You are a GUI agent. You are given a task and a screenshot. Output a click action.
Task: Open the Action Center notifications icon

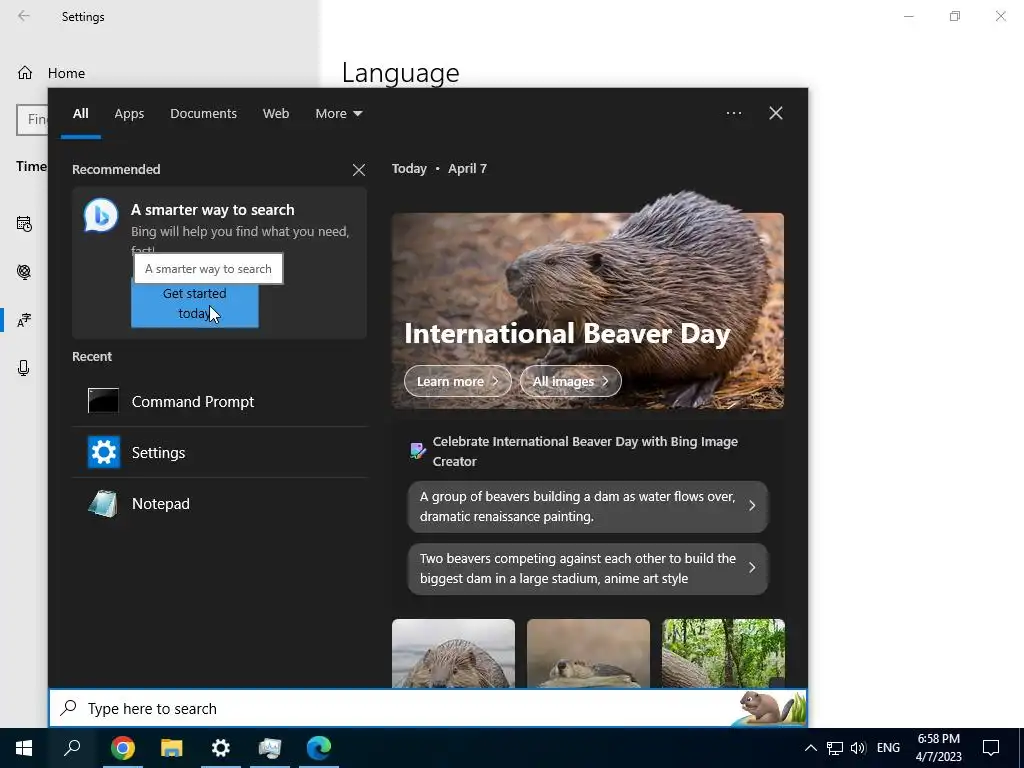991,748
